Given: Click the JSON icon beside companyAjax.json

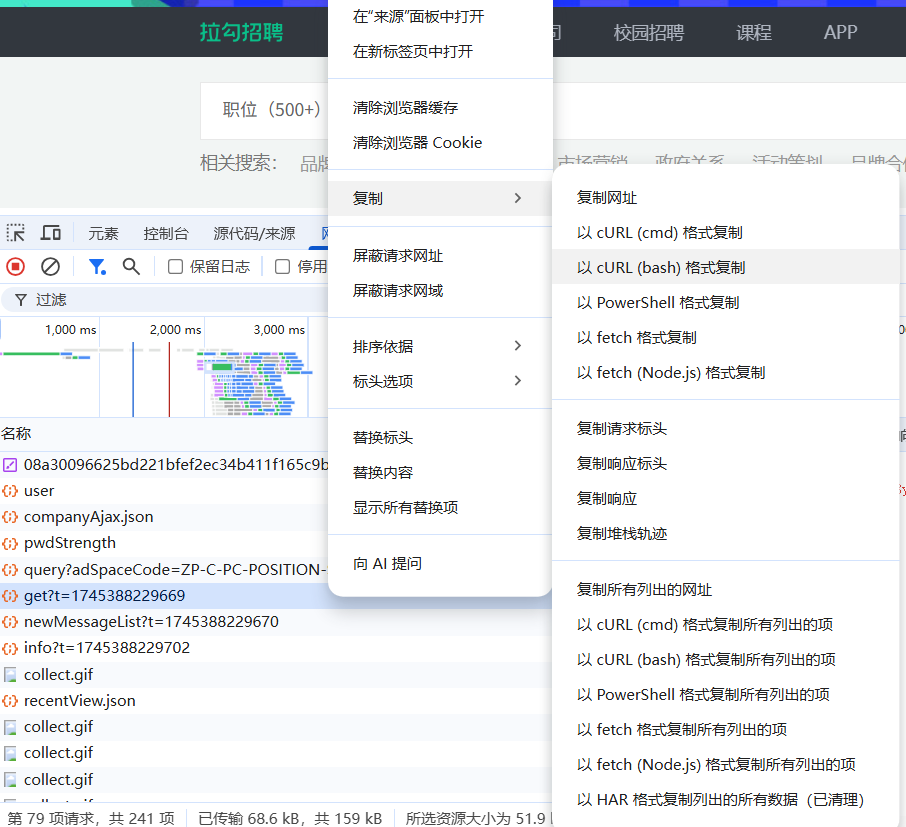Looking at the screenshot, I should tap(10, 517).
